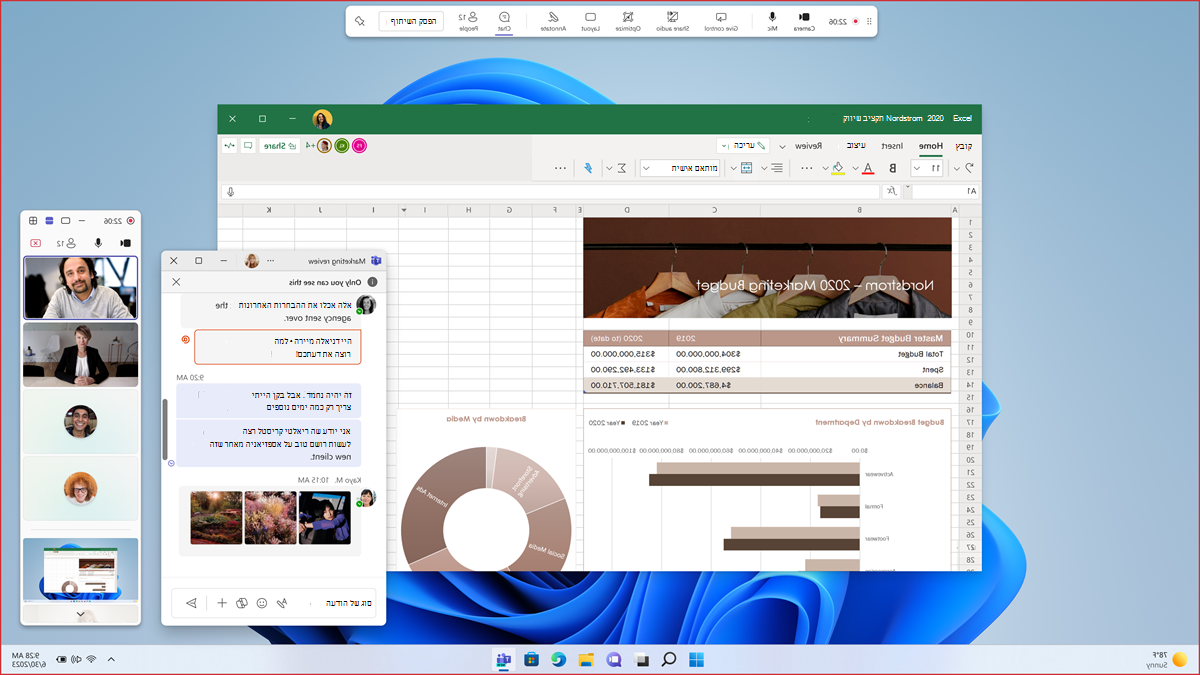Click the sticker or loop icon in chat compose
This screenshot has width=1200, height=675.
click(x=242, y=603)
